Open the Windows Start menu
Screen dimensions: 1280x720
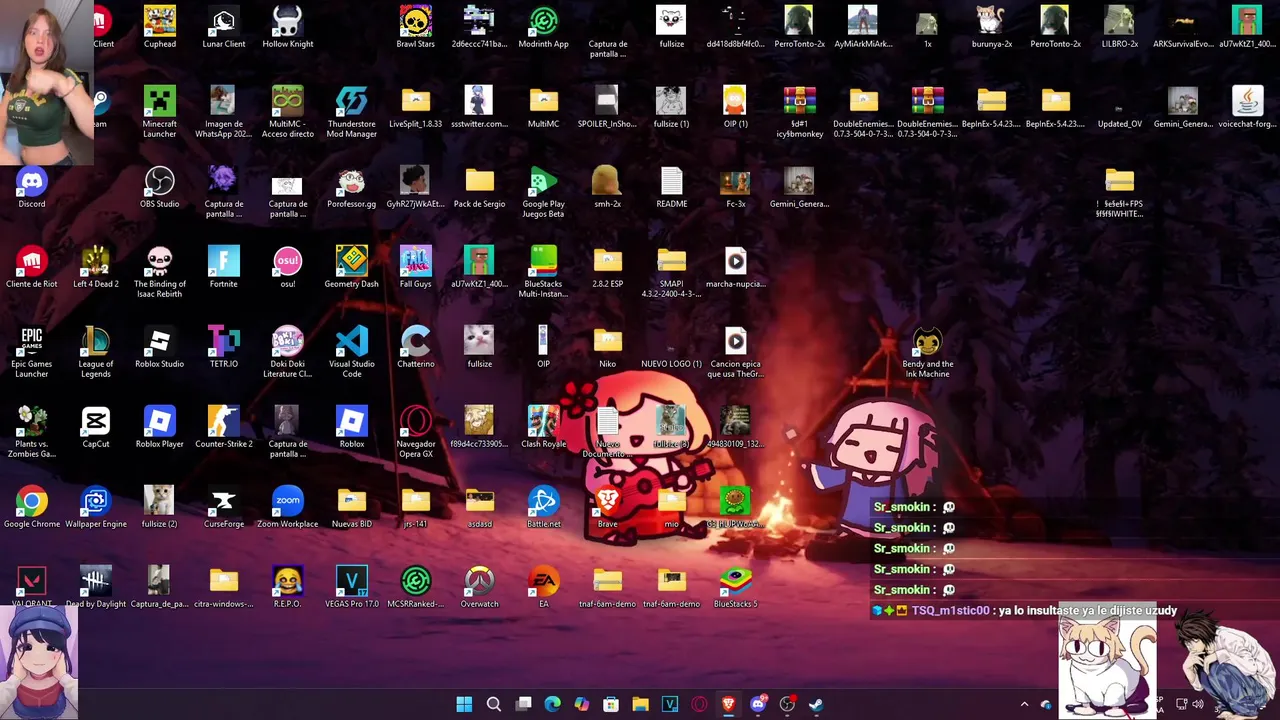tap(464, 704)
